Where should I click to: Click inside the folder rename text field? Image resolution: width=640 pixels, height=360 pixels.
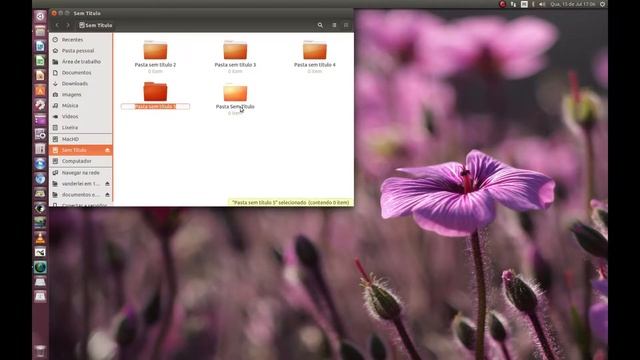point(155,107)
